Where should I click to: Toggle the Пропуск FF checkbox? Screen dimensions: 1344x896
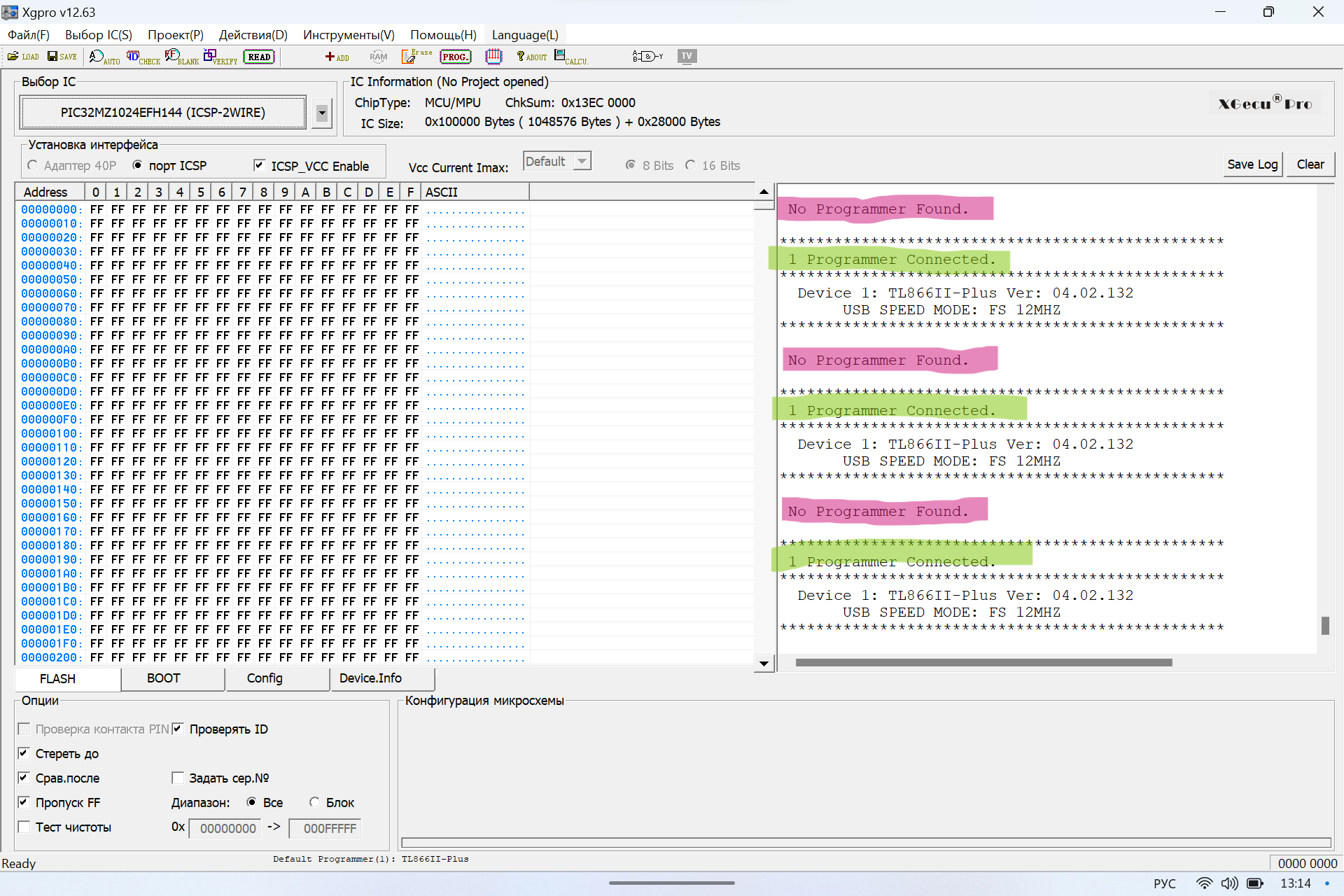24,802
